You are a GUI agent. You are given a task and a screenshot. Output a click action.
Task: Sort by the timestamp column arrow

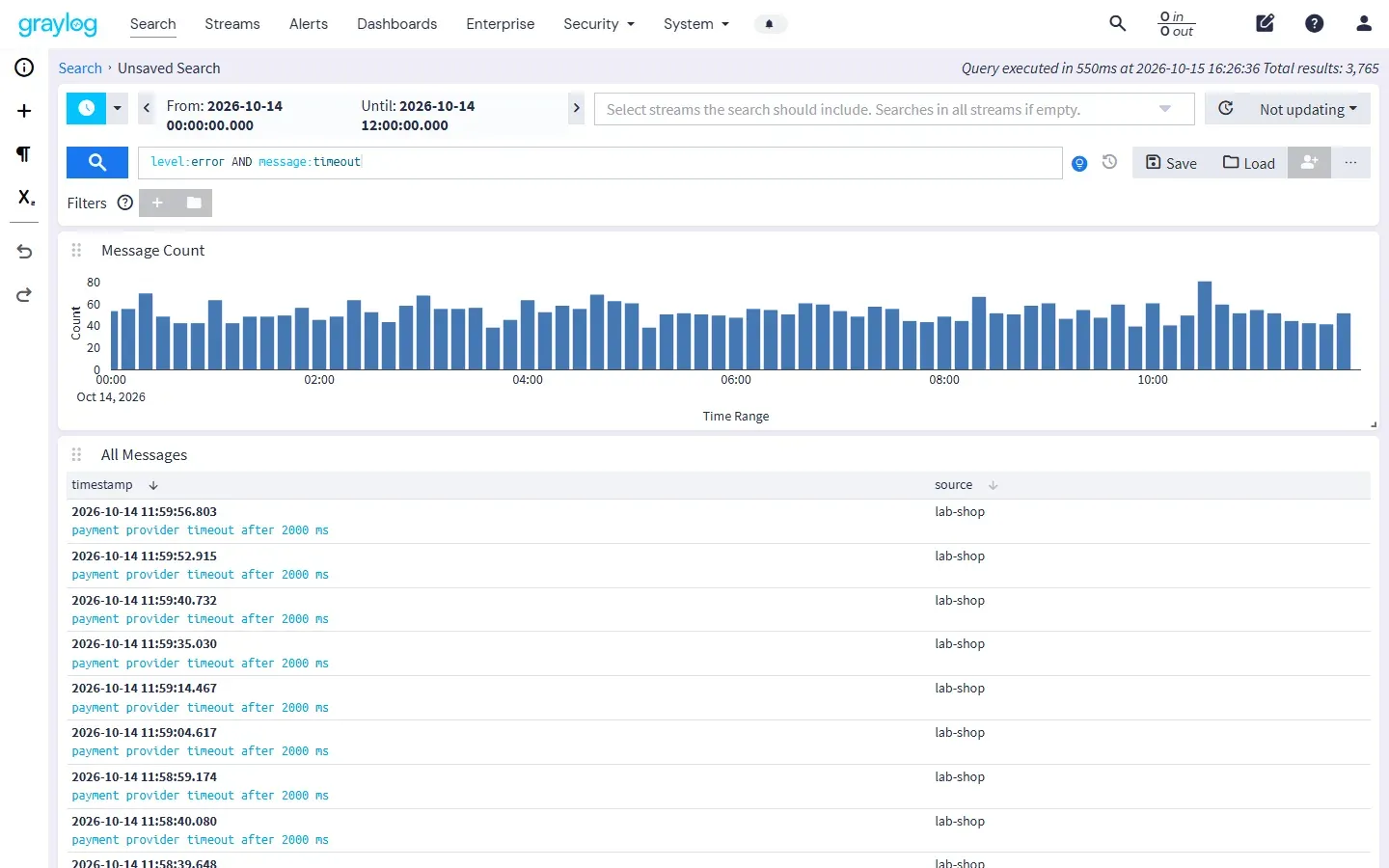pyautogui.click(x=153, y=485)
